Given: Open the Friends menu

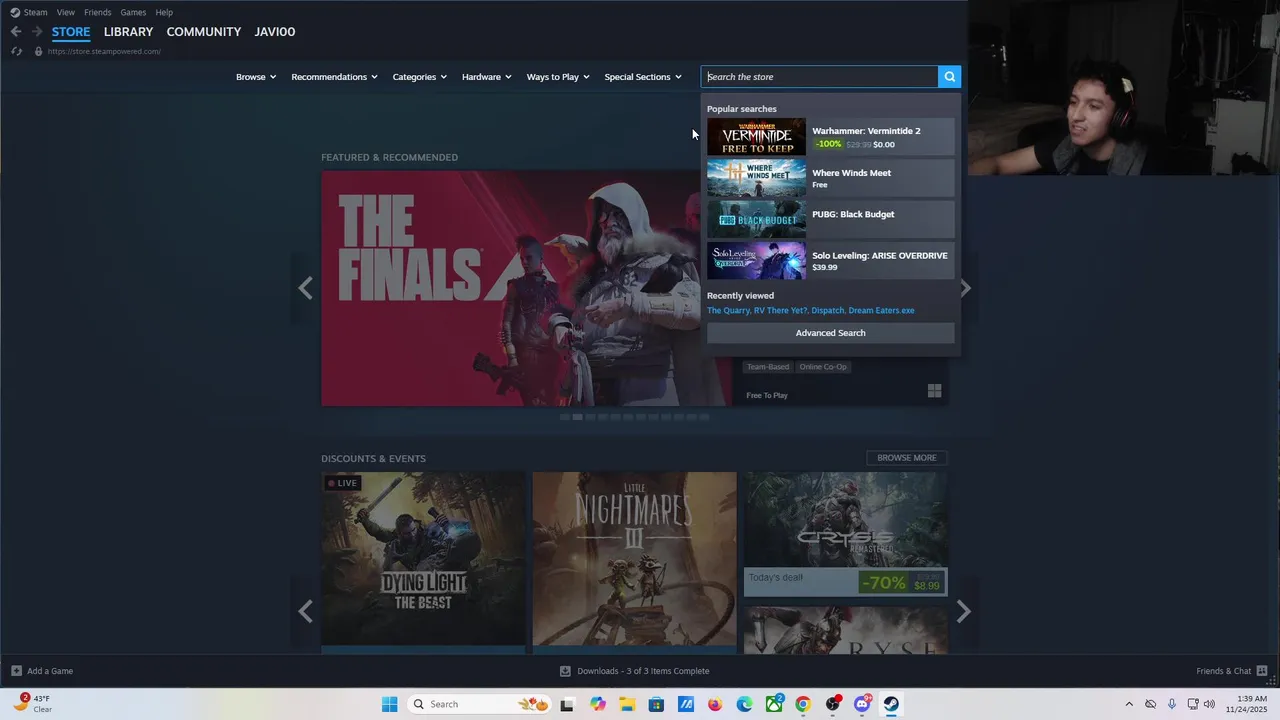Looking at the screenshot, I should tap(98, 12).
